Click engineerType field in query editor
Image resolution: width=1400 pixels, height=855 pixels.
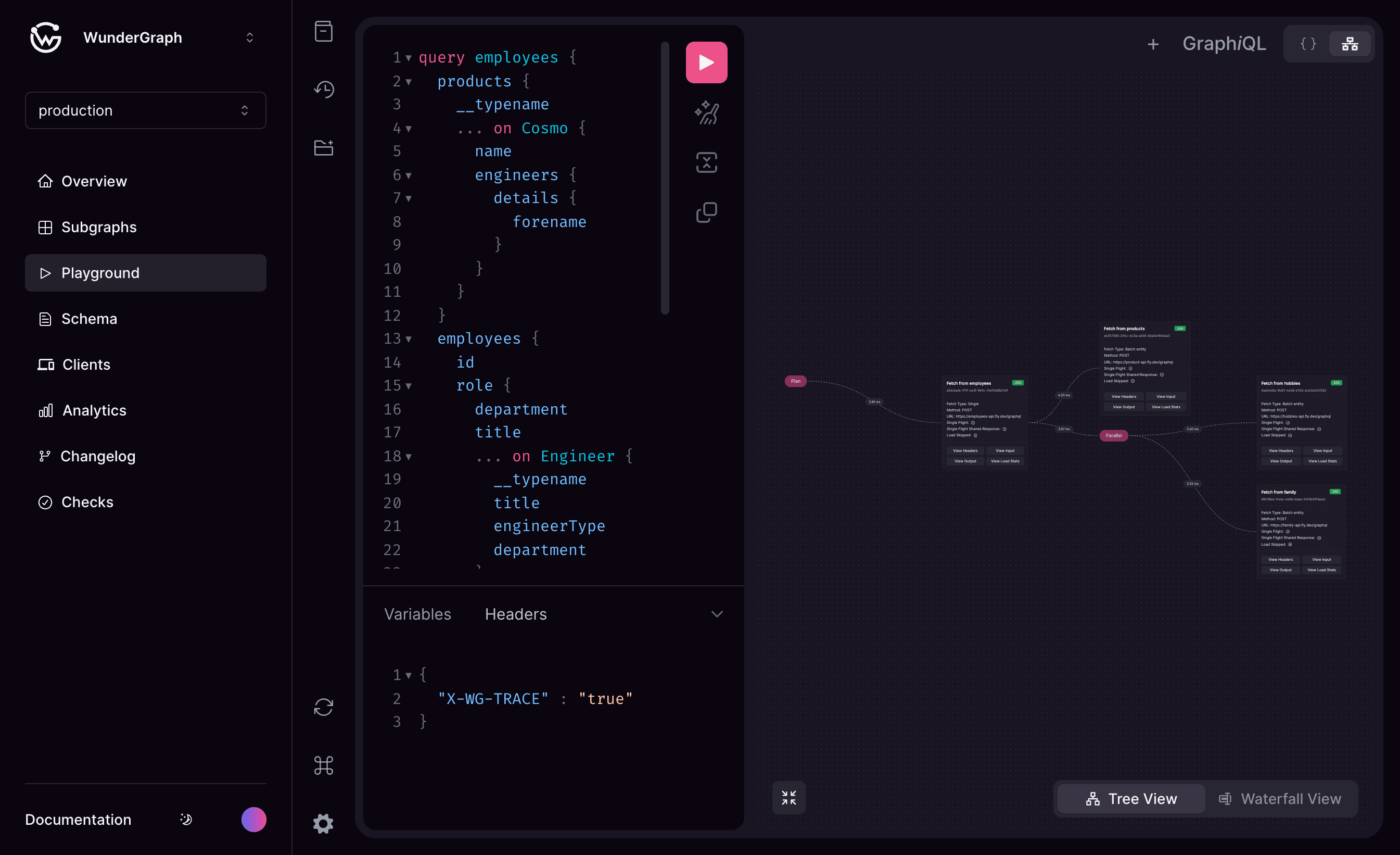click(549, 526)
